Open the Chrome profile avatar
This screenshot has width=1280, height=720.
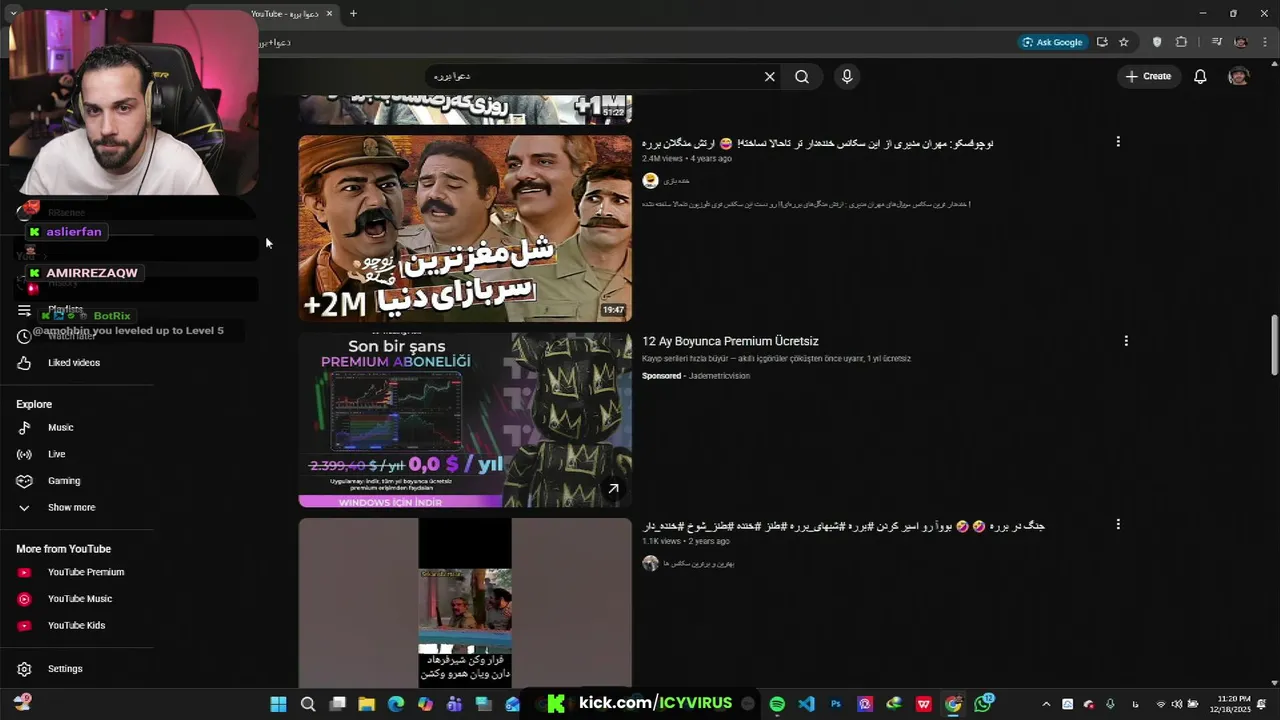[1241, 42]
